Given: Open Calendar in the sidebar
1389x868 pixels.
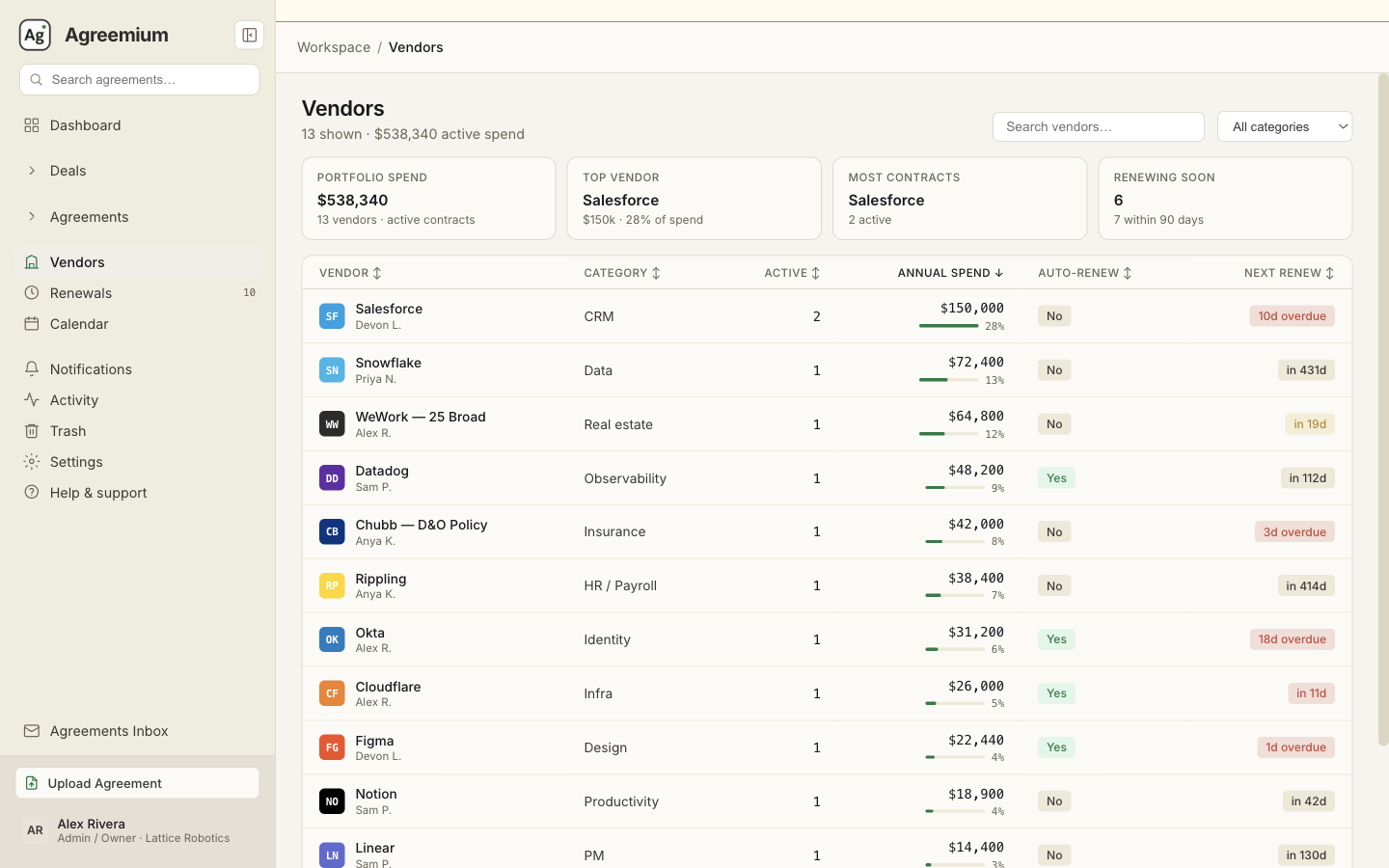Looking at the screenshot, I should pos(140,324).
